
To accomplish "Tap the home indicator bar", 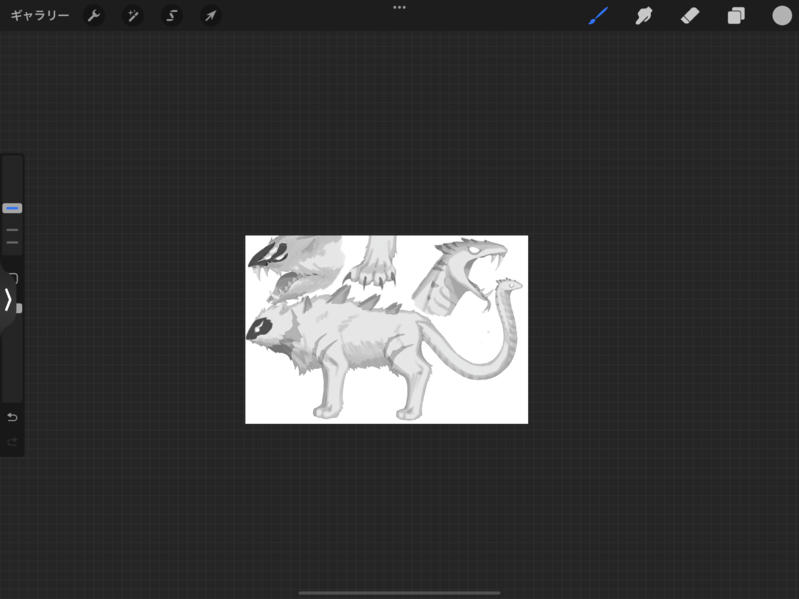I will [x=400, y=593].
